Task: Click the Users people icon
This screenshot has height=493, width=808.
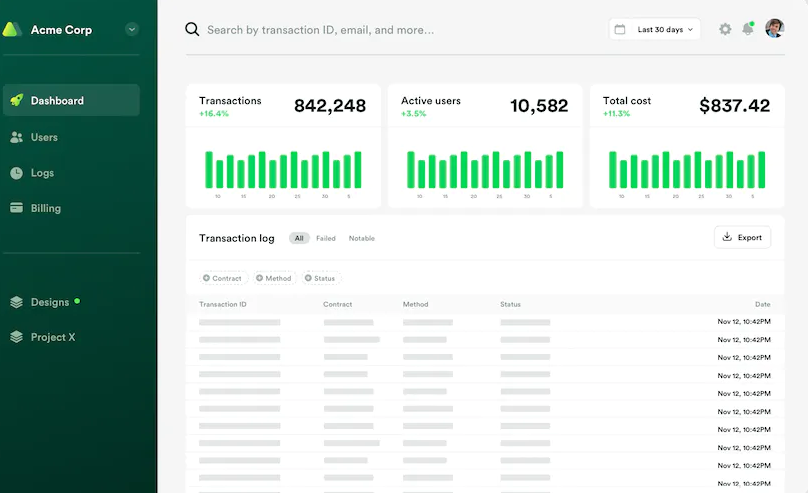Action: point(16,137)
